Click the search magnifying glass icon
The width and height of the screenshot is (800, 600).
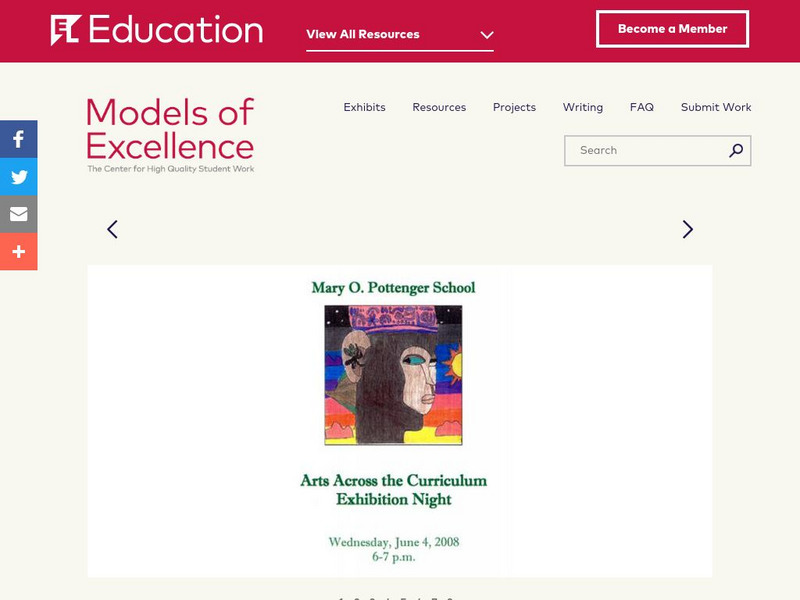tap(736, 151)
